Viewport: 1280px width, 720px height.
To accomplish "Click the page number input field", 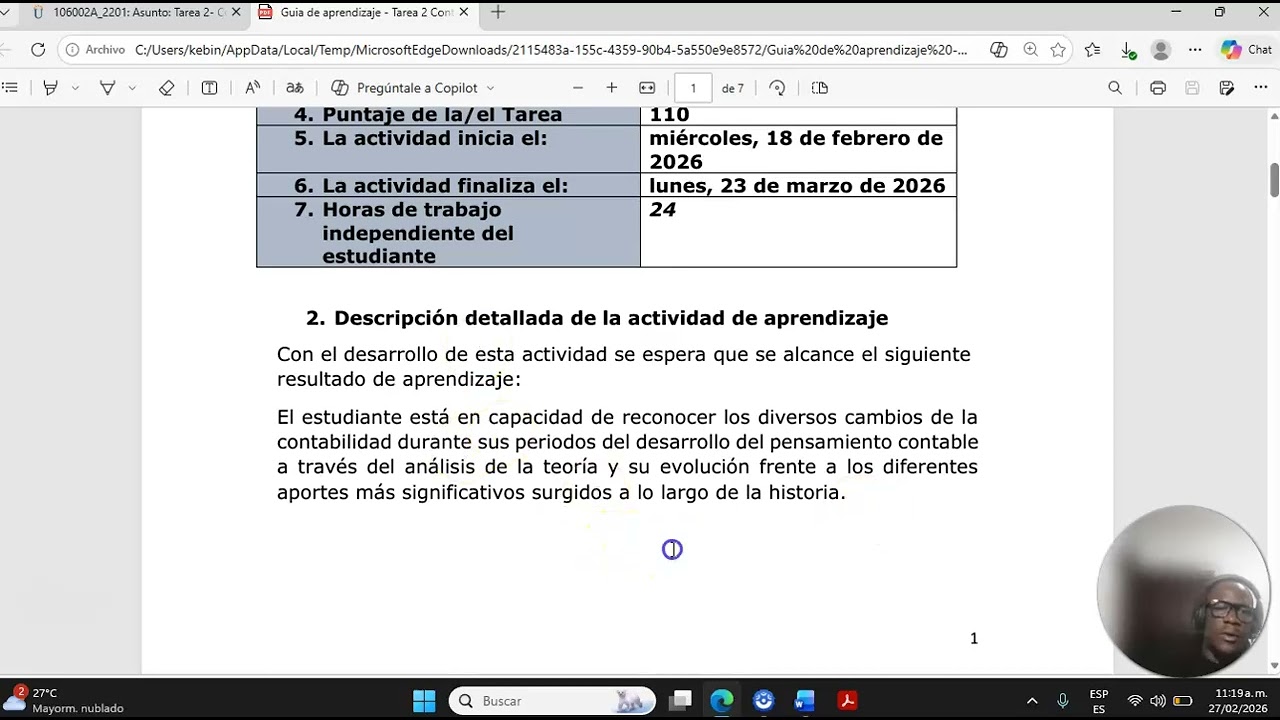I will [x=693, y=88].
